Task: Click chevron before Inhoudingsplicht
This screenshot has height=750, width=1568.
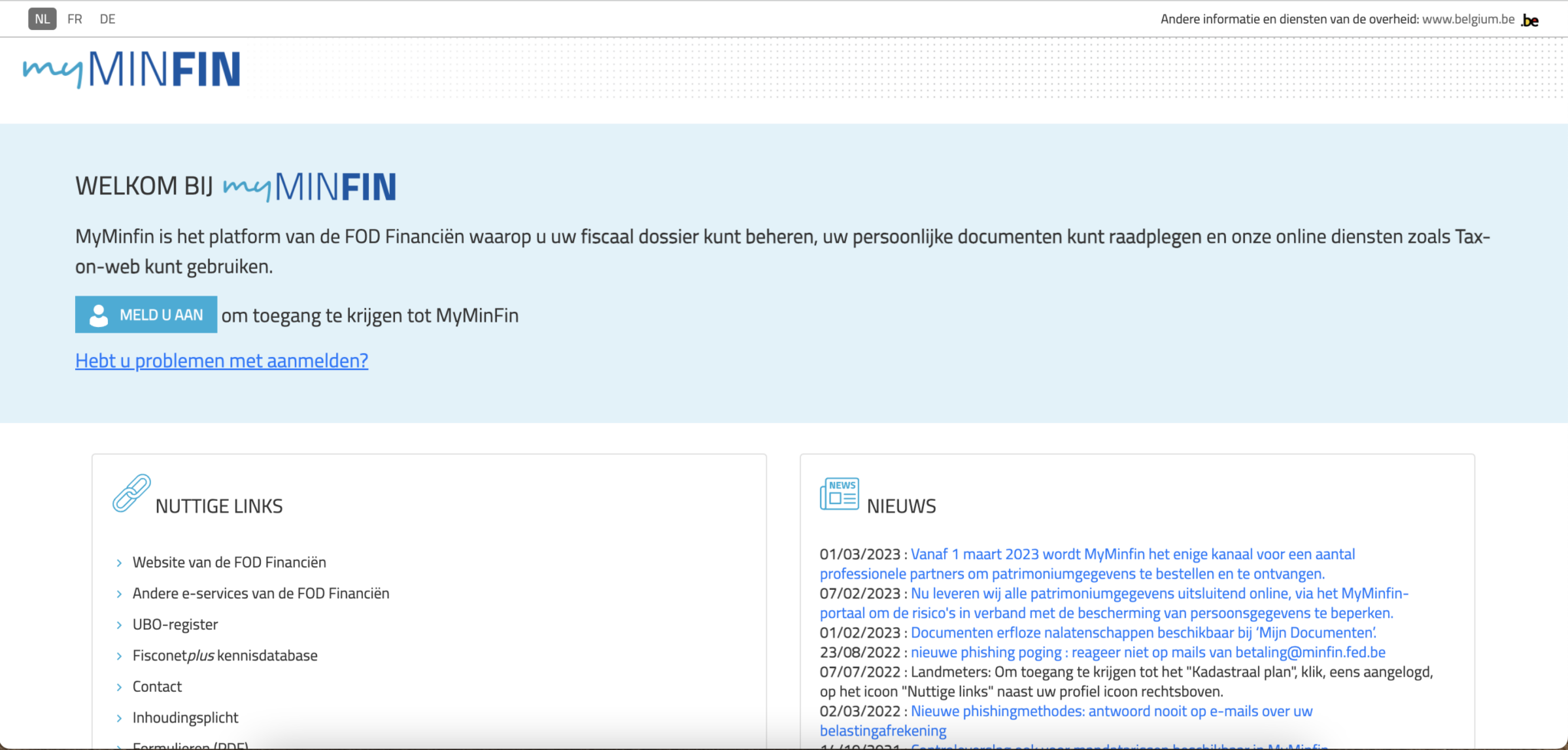Action: pyautogui.click(x=119, y=719)
